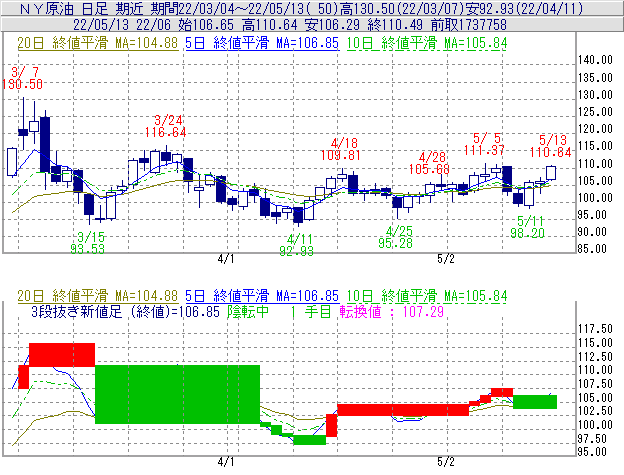Click the 3/15 93.53 low label
This screenshot has width=624, height=475.
(x=88, y=243)
